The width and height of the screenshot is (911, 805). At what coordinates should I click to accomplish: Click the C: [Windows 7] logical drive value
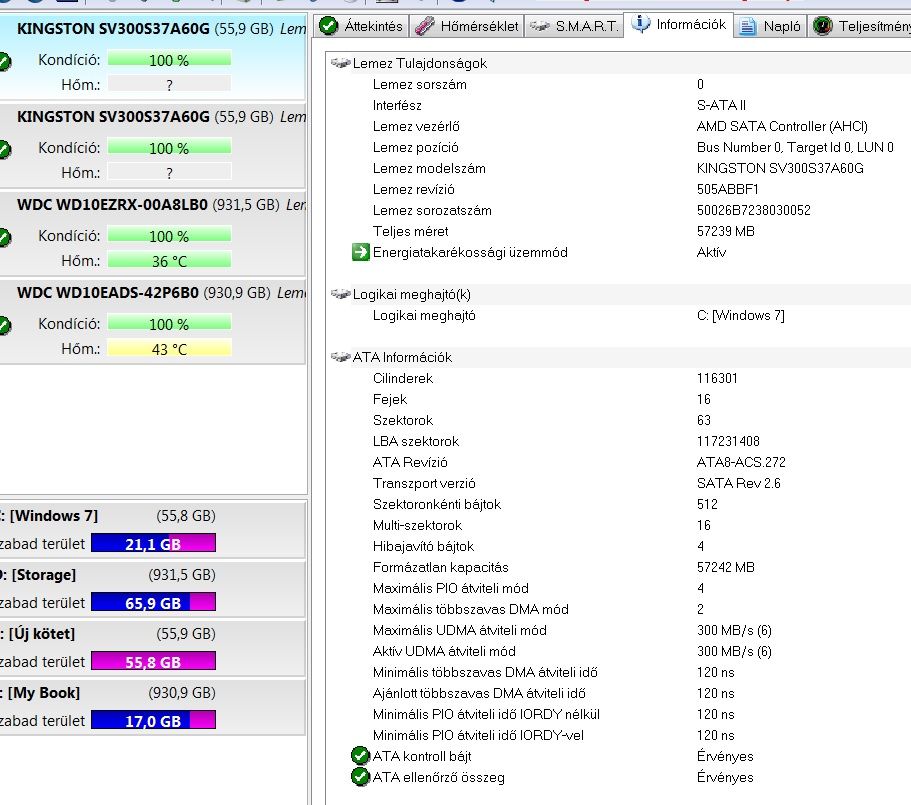point(741,315)
